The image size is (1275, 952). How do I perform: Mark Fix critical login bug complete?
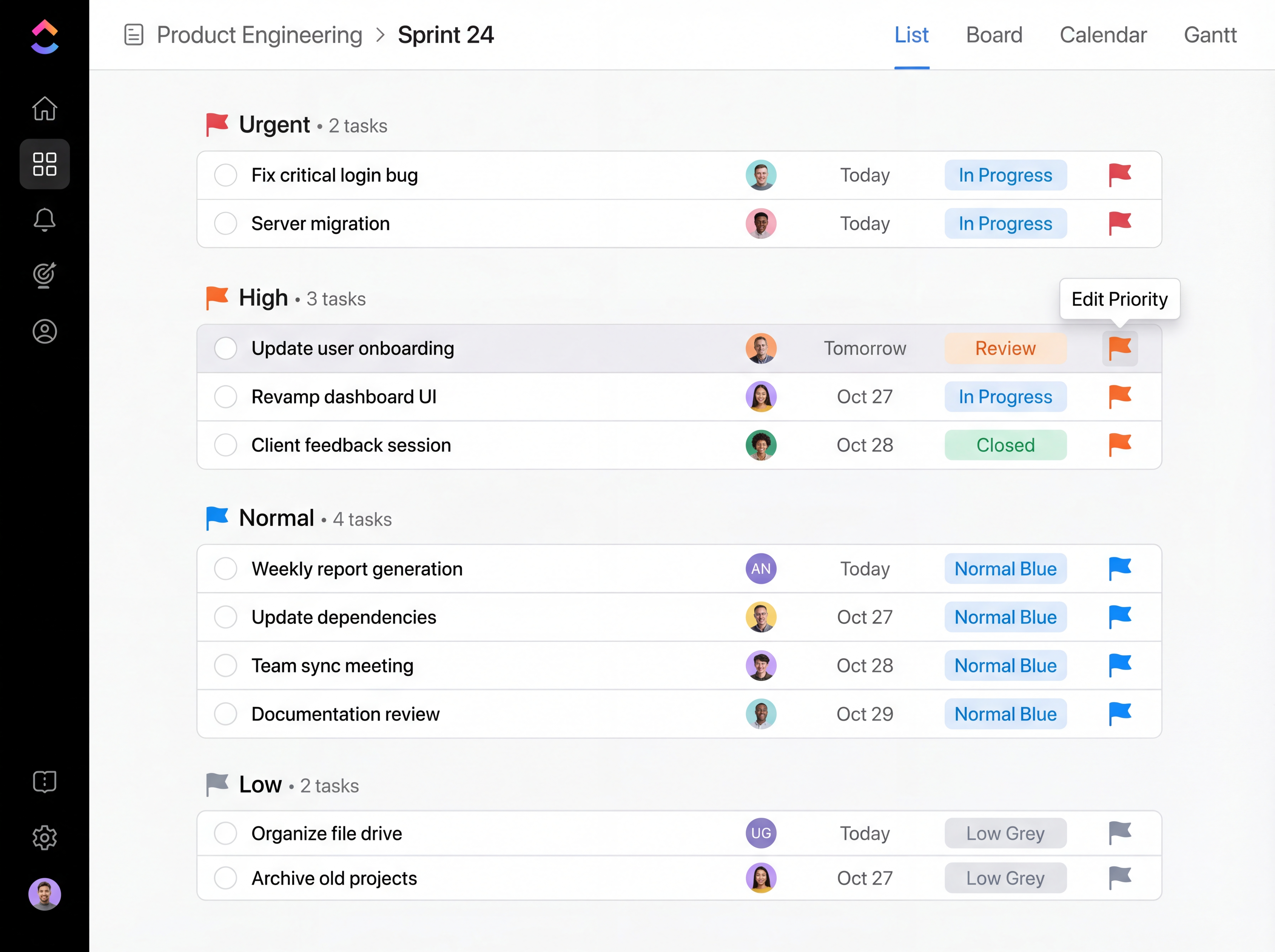coord(225,175)
